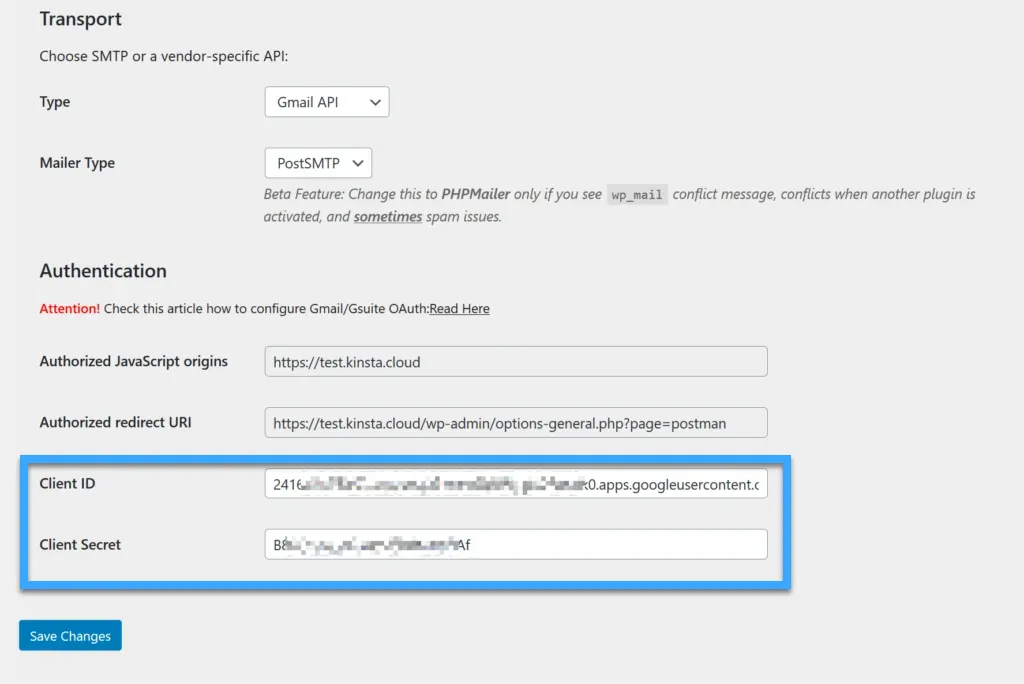Click the Attention! warning text
Image resolution: width=1024 pixels, height=684 pixels.
[69, 308]
